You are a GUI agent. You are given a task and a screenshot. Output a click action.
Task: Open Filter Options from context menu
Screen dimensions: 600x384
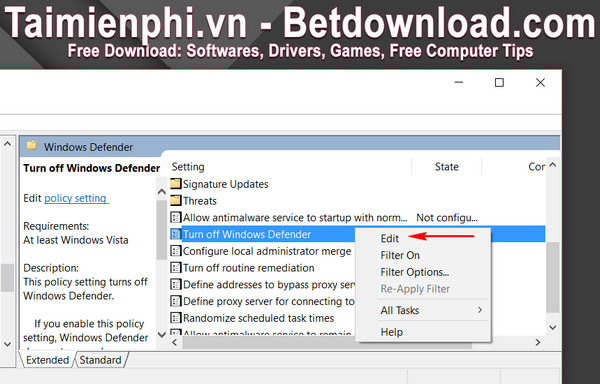pos(414,272)
